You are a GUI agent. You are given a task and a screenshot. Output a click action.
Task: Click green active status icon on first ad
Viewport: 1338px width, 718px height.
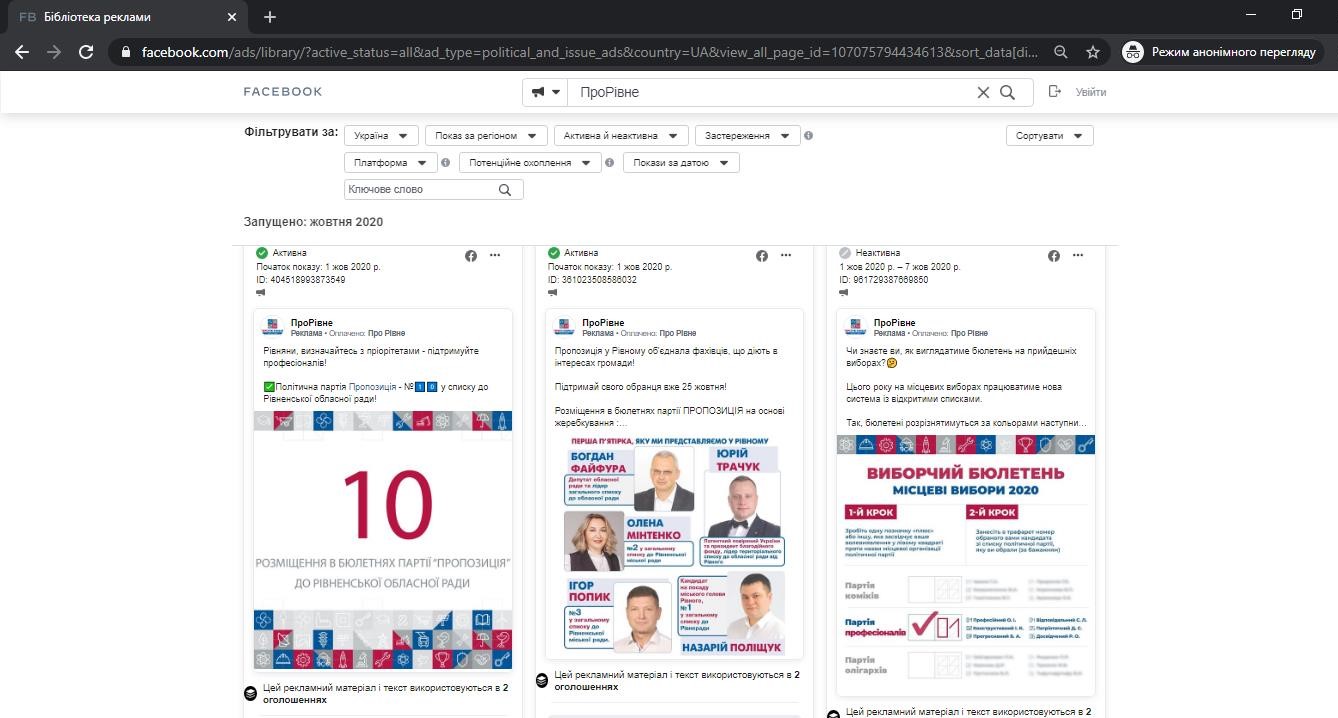click(x=262, y=253)
